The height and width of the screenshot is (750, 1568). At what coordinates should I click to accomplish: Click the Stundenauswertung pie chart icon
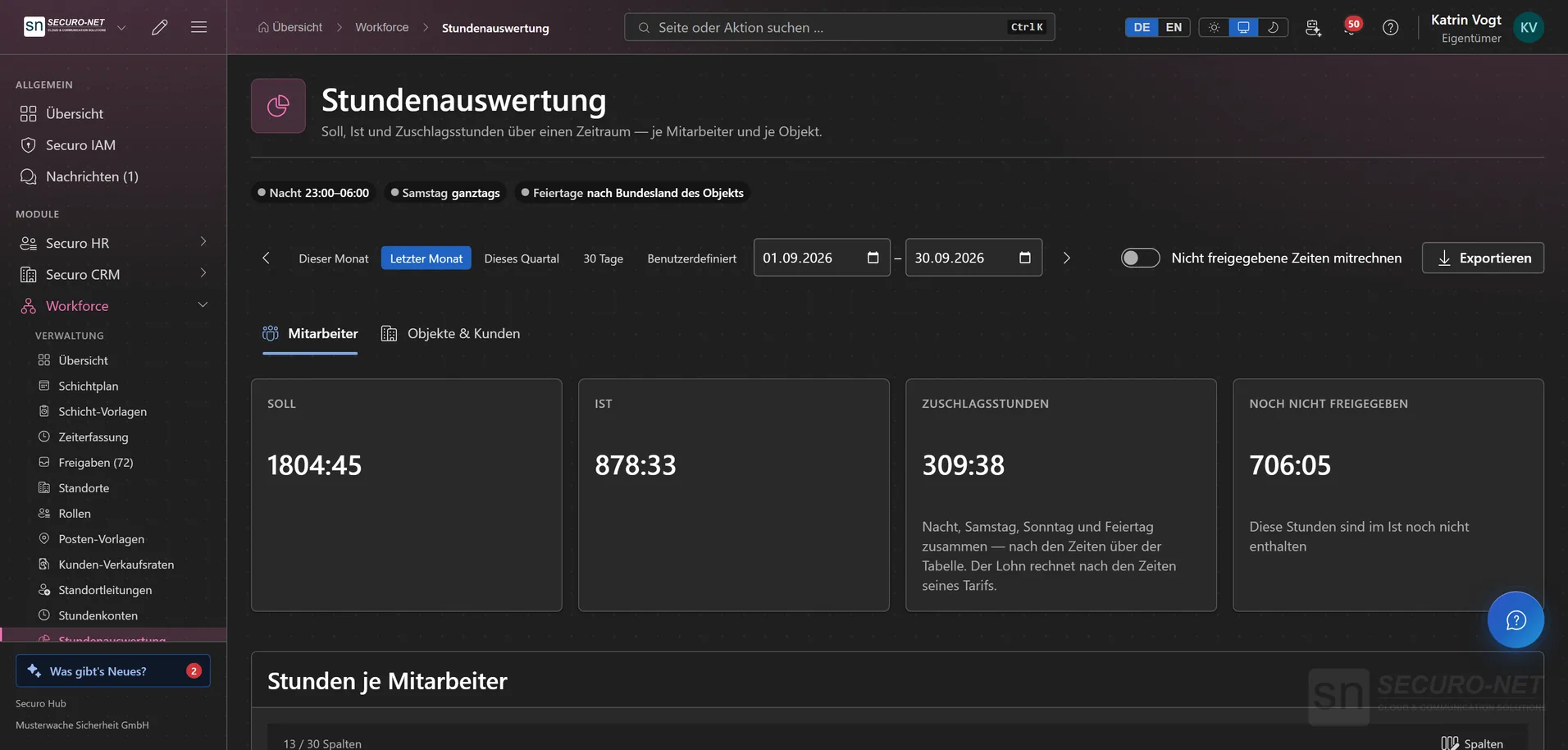click(x=278, y=106)
